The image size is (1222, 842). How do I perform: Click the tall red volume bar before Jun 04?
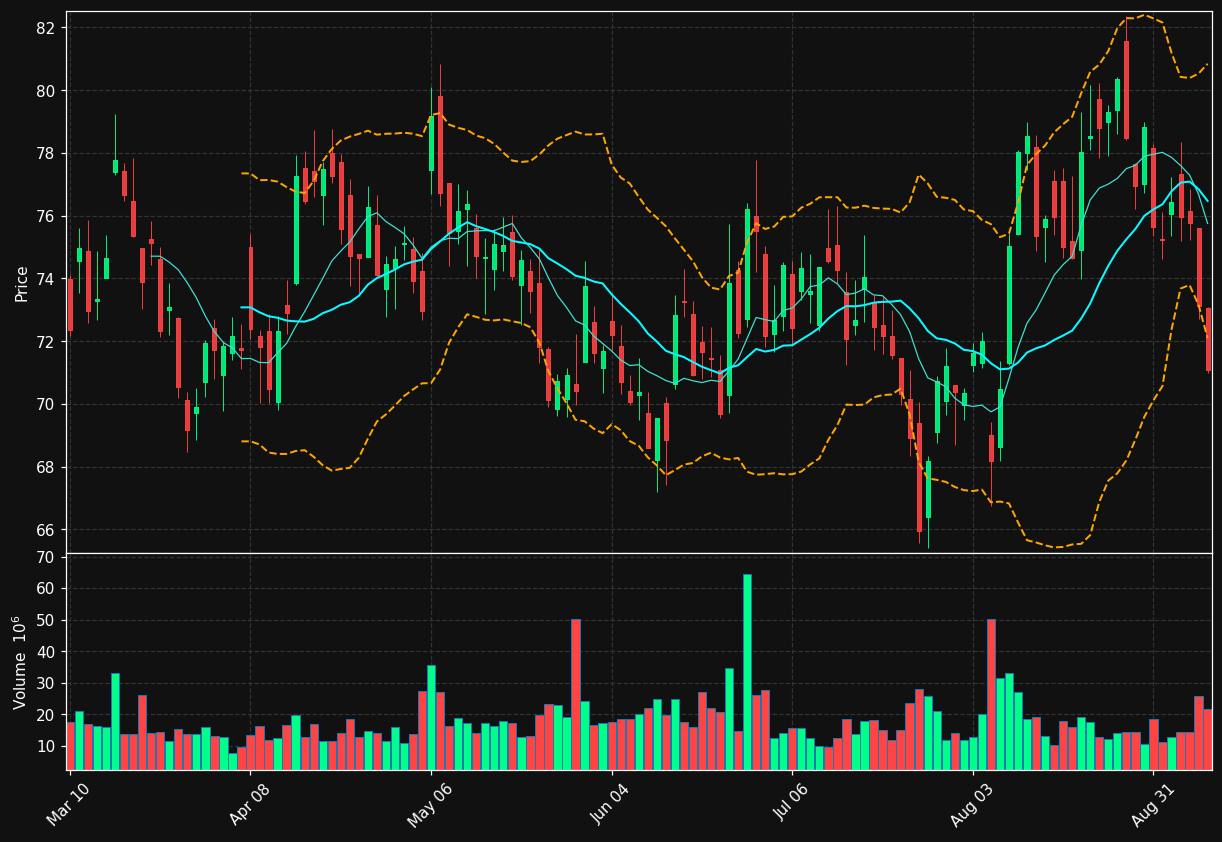point(576,694)
